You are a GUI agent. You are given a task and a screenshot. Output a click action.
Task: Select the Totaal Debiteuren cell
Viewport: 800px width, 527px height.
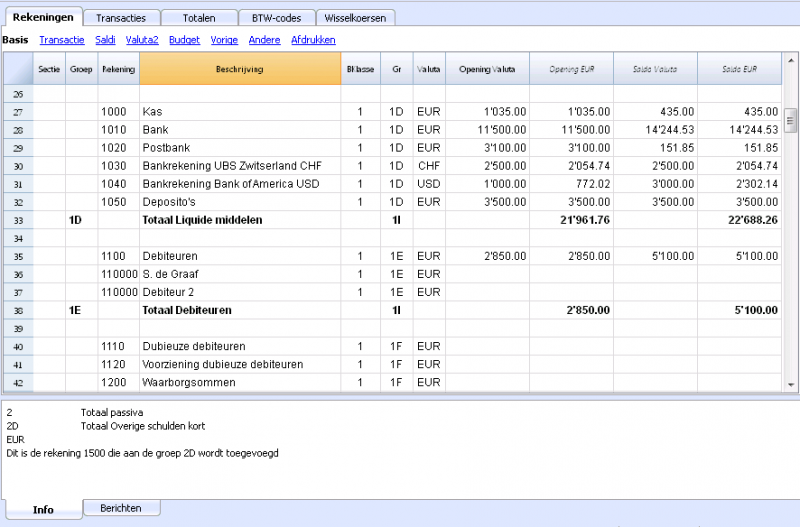240,311
